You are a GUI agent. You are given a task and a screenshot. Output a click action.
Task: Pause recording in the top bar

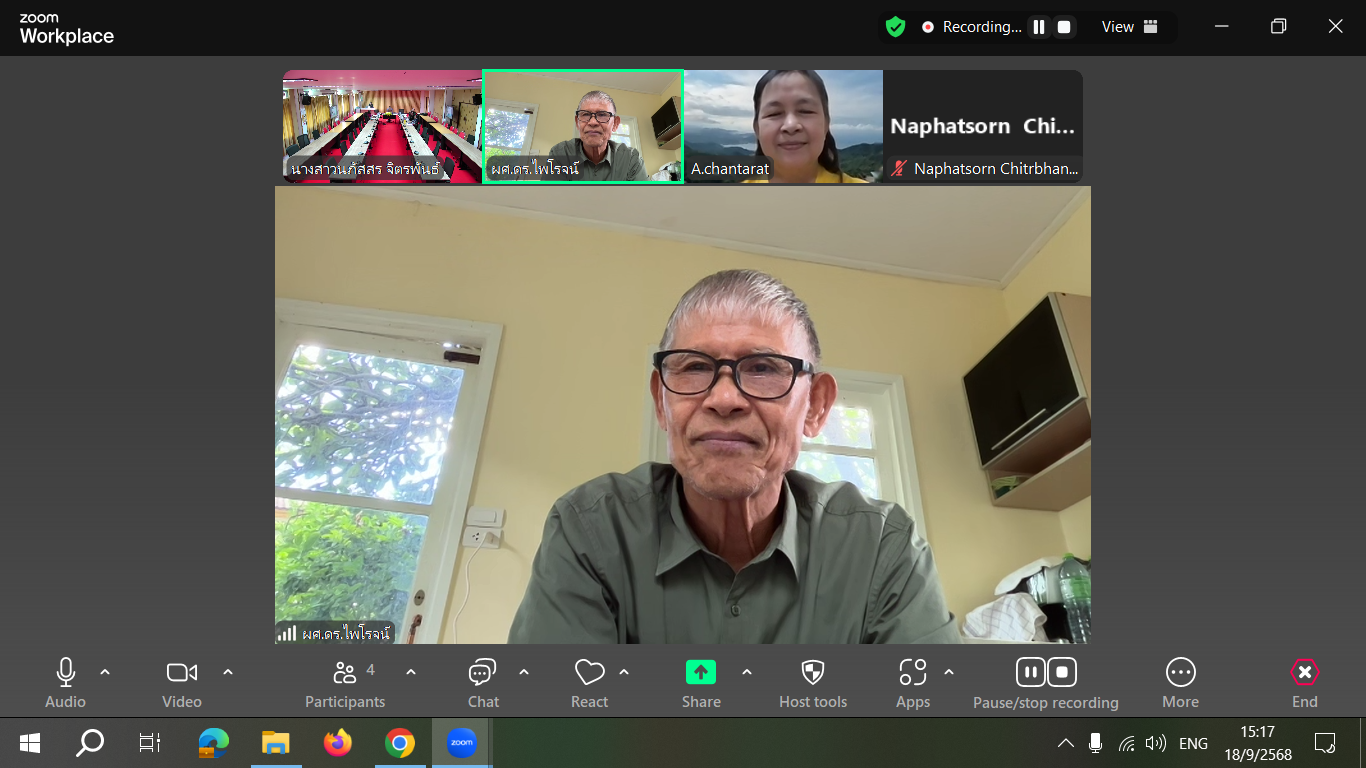(1039, 27)
